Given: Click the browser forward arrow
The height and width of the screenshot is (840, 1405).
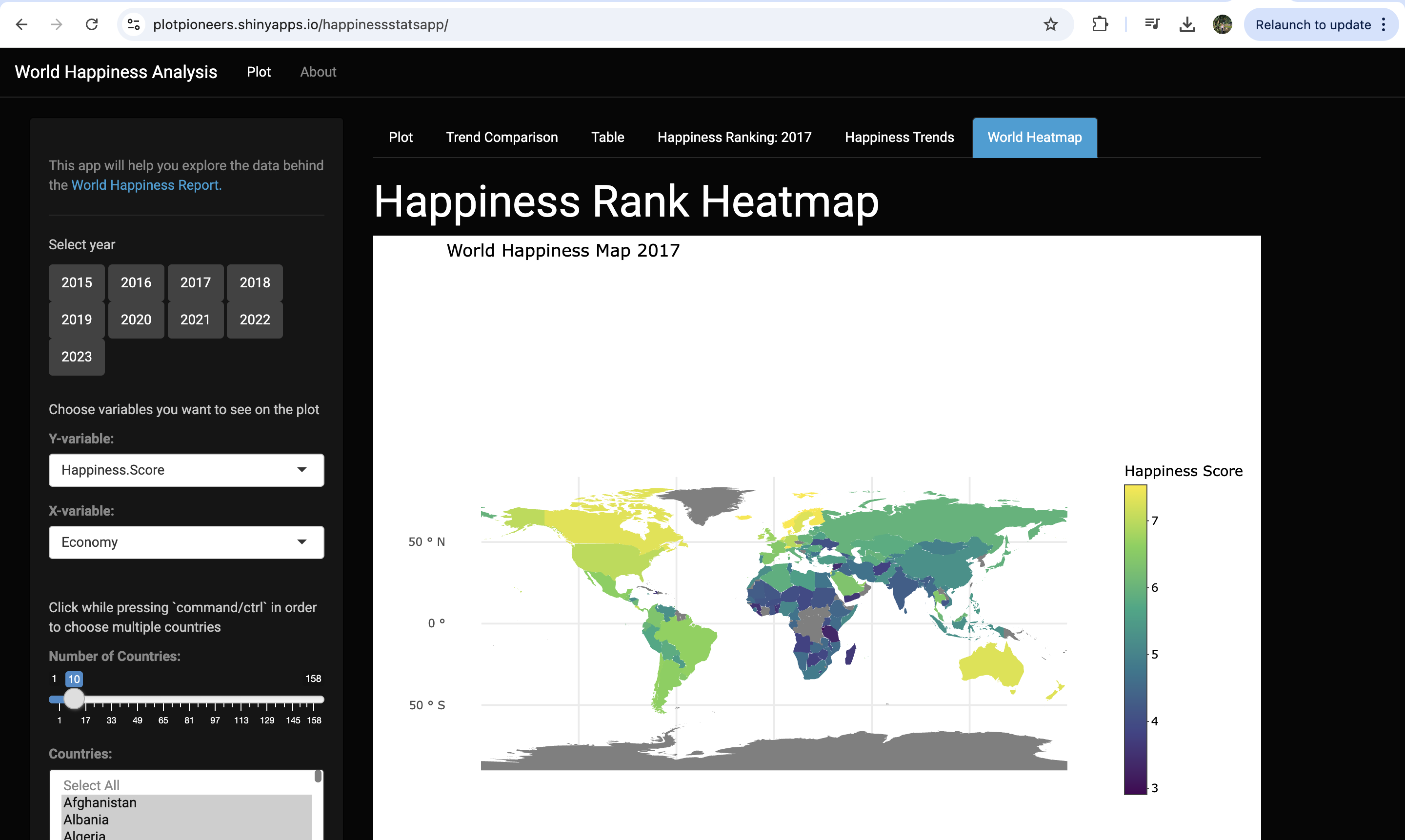Looking at the screenshot, I should click(56, 24).
